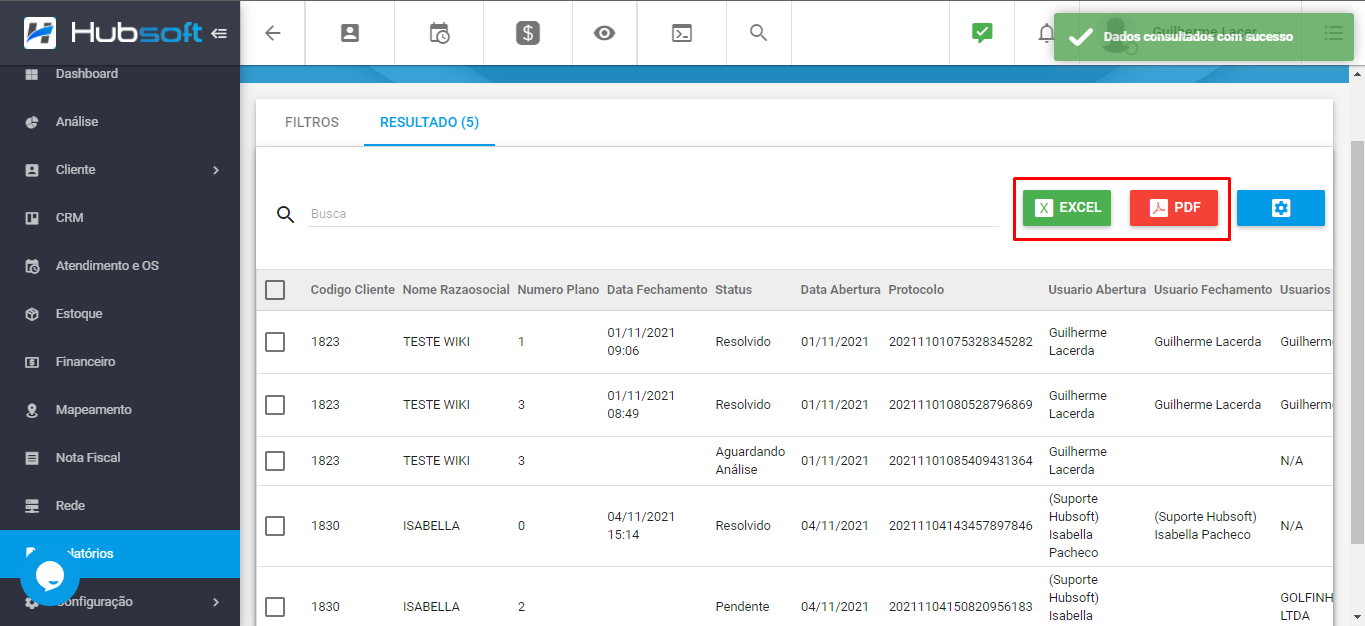The image size is (1365, 626).
Task: Expand the Cliente sidebar submenu
Action: coord(120,169)
